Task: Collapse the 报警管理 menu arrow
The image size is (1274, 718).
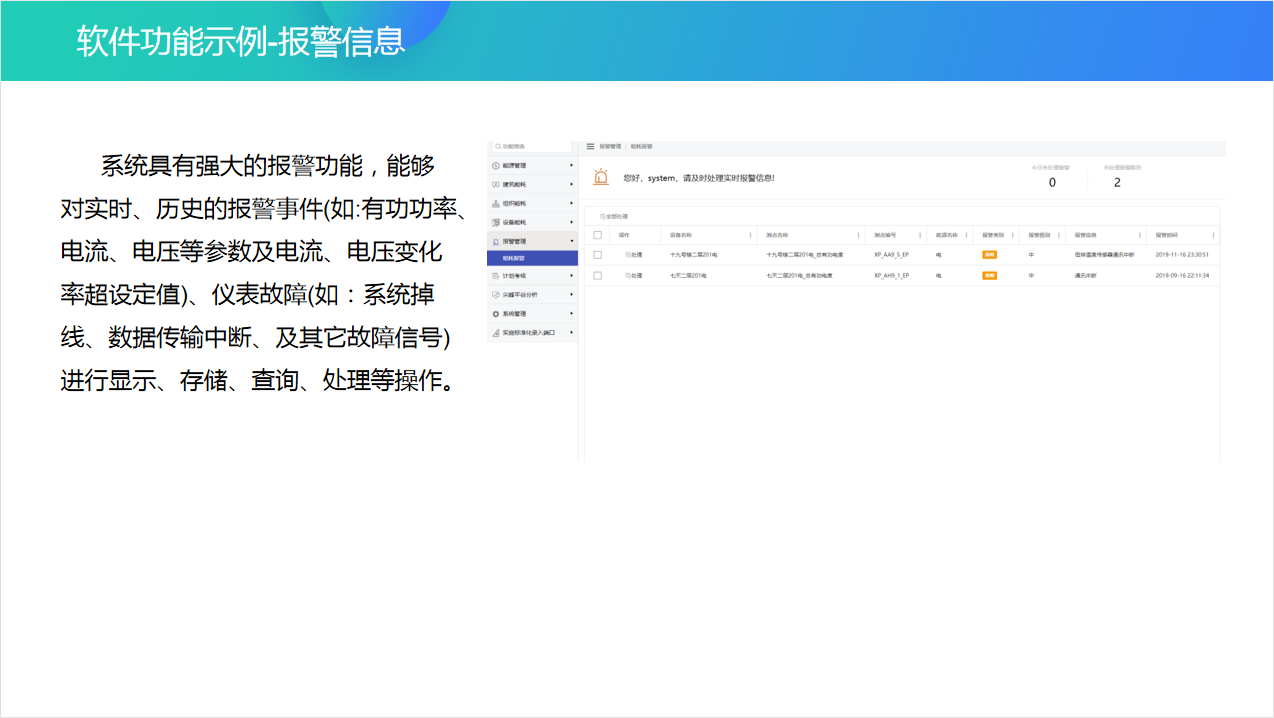Action: pos(571,241)
